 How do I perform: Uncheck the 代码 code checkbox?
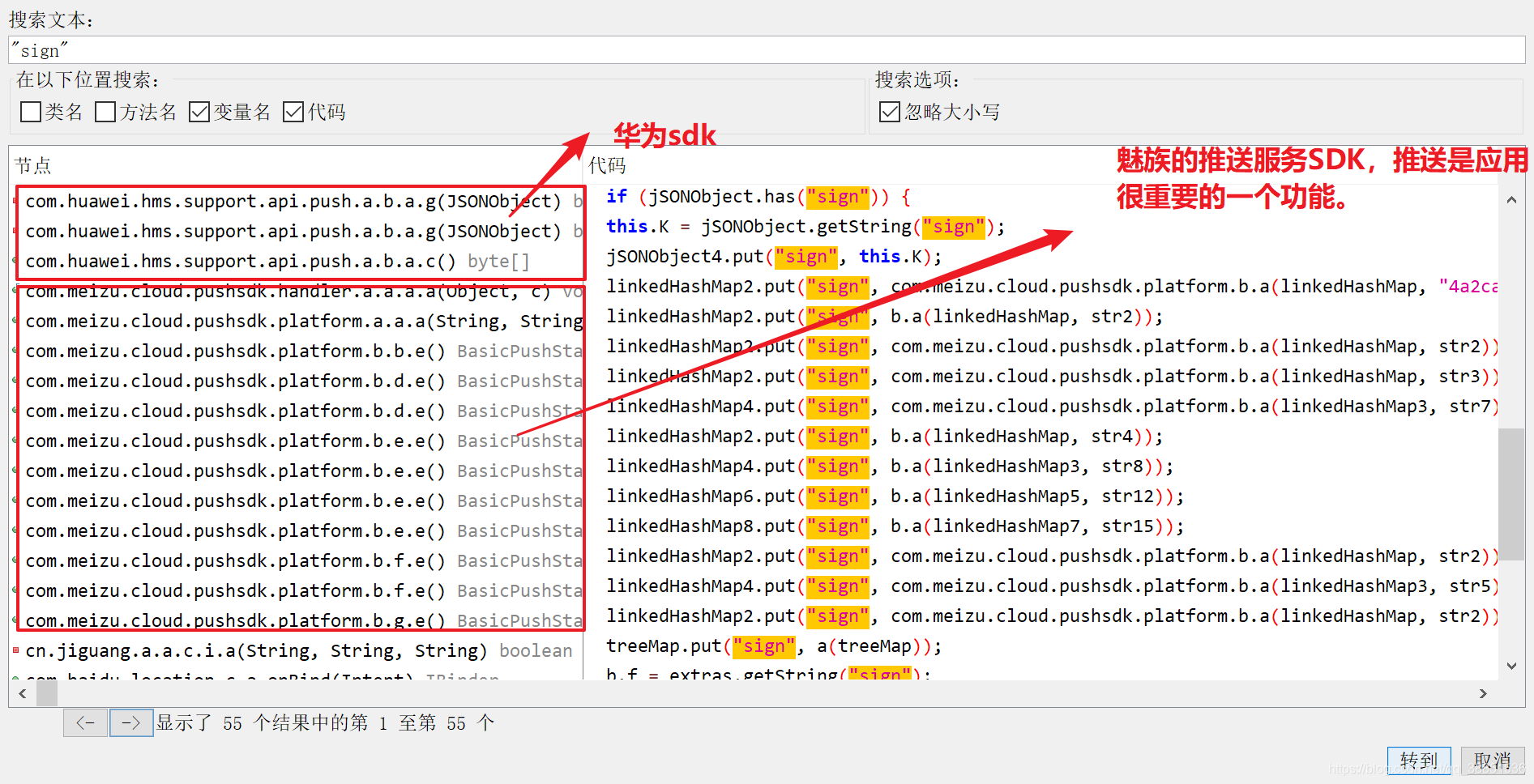(x=293, y=112)
